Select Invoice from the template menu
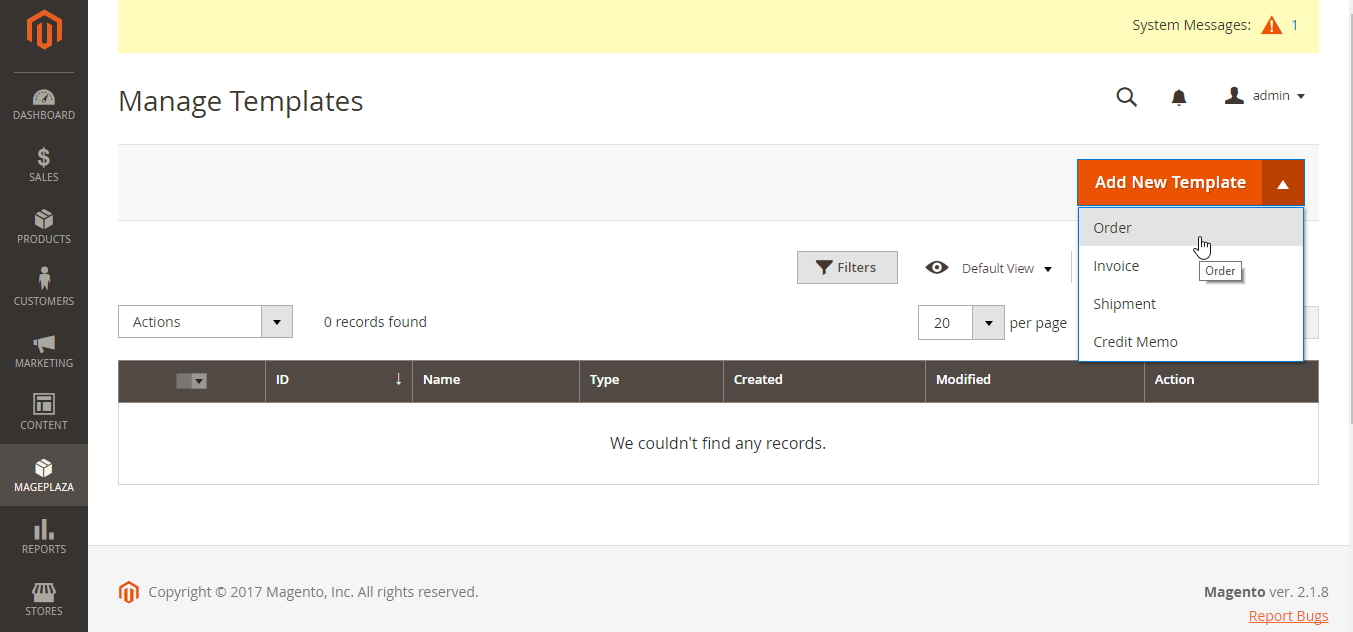This screenshot has width=1353, height=632. pos(1116,266)
